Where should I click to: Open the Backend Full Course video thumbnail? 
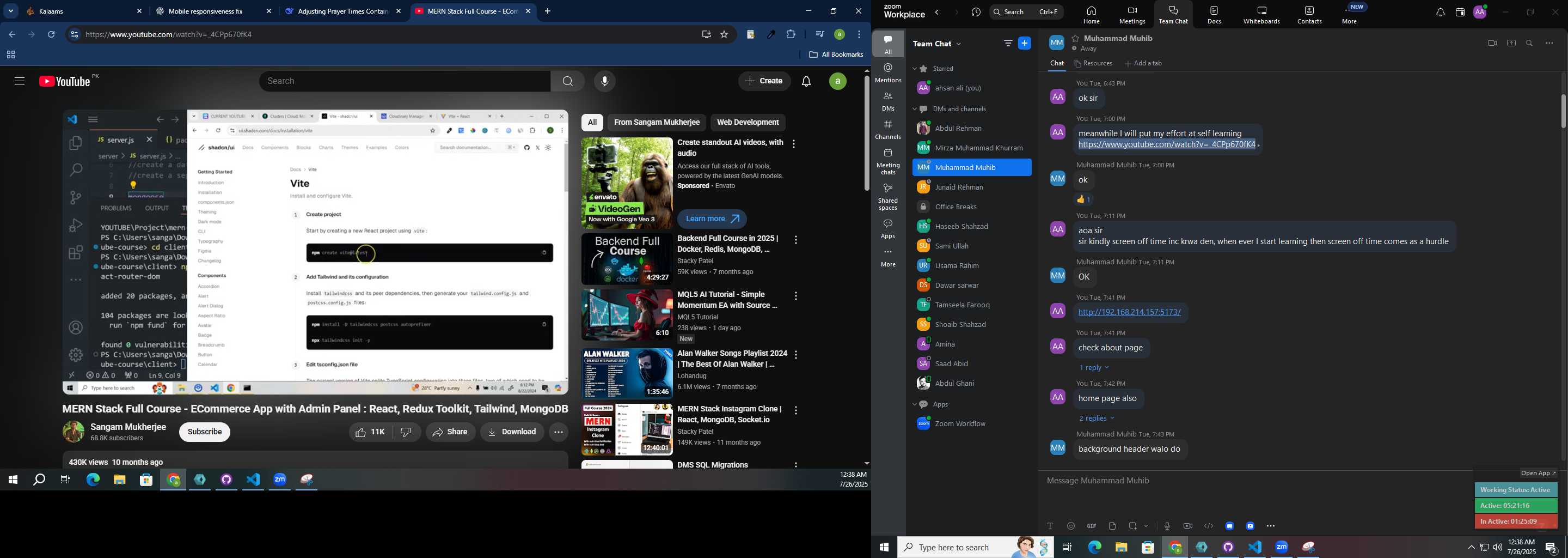coord(626,259)
